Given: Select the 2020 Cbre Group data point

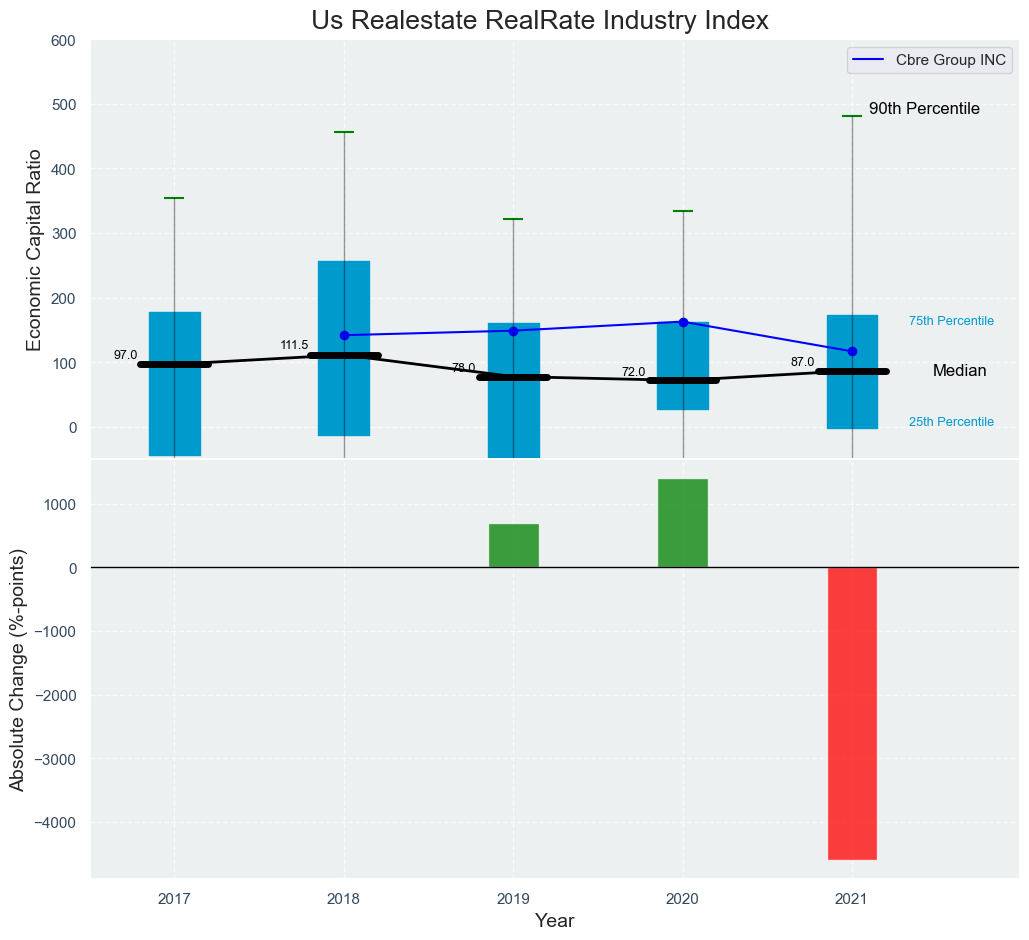Looking at the screenshot, I should coord(683,322).
